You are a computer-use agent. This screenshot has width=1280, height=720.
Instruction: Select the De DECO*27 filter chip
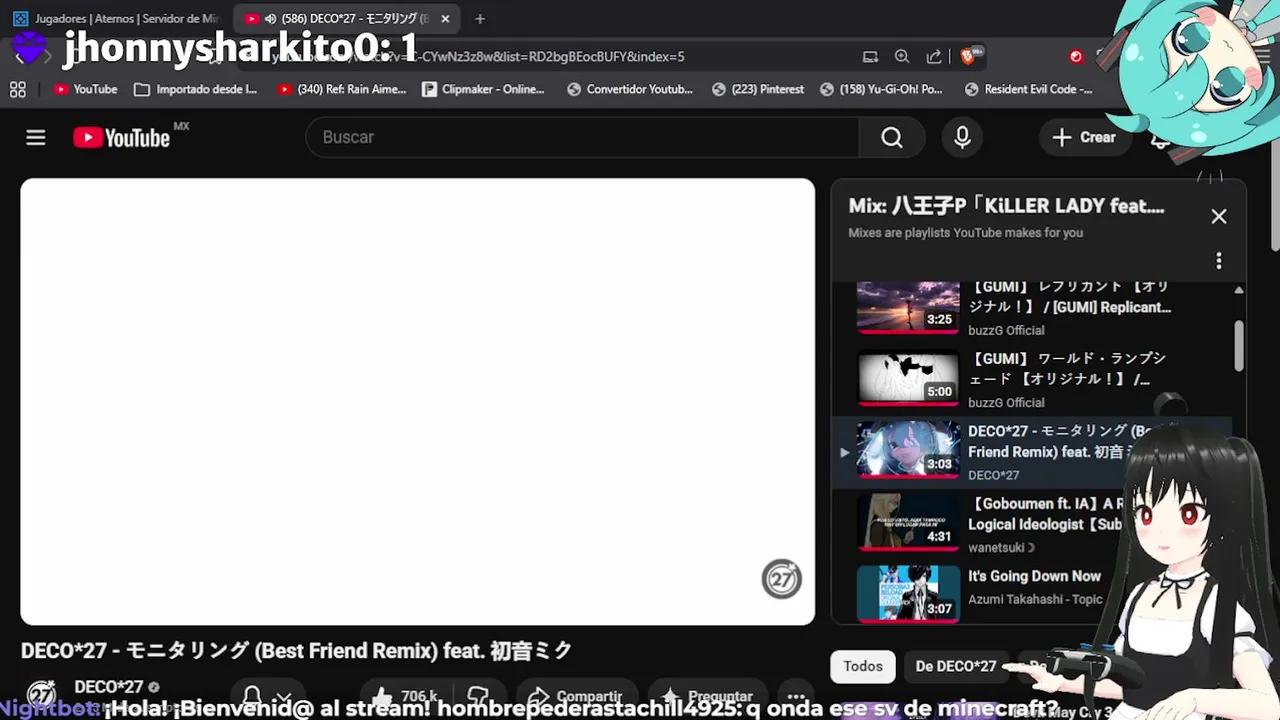point(956,666)
